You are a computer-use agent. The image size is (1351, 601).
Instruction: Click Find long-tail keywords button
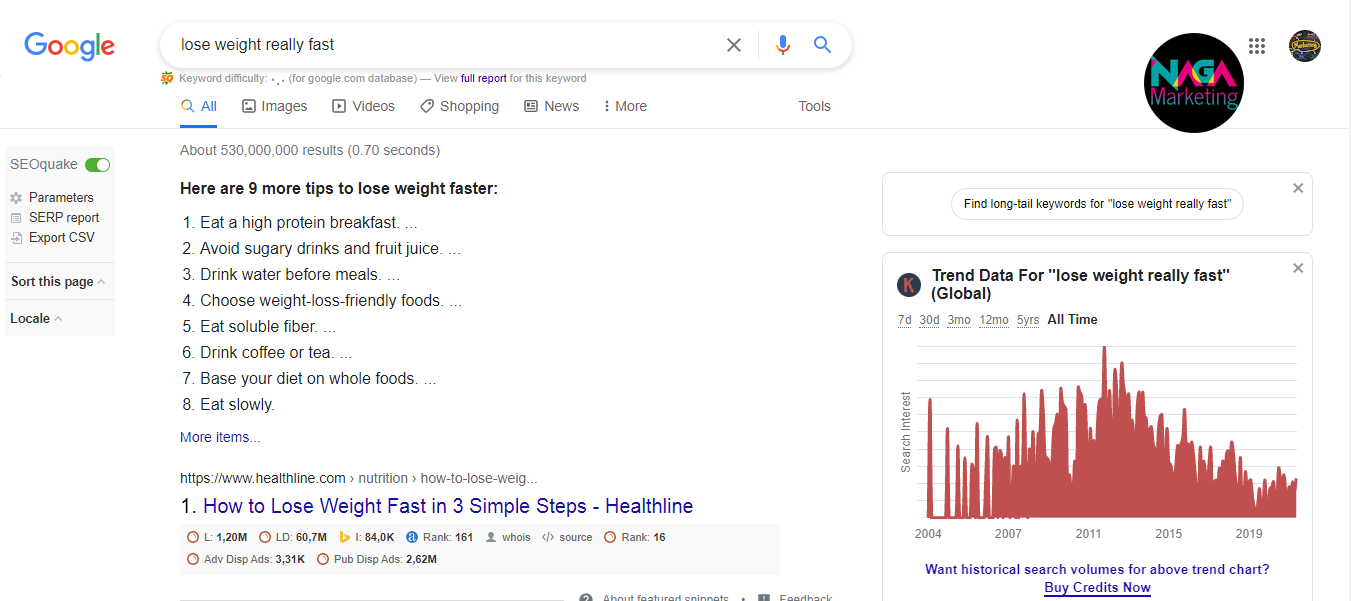click(x=1097, y=204)
